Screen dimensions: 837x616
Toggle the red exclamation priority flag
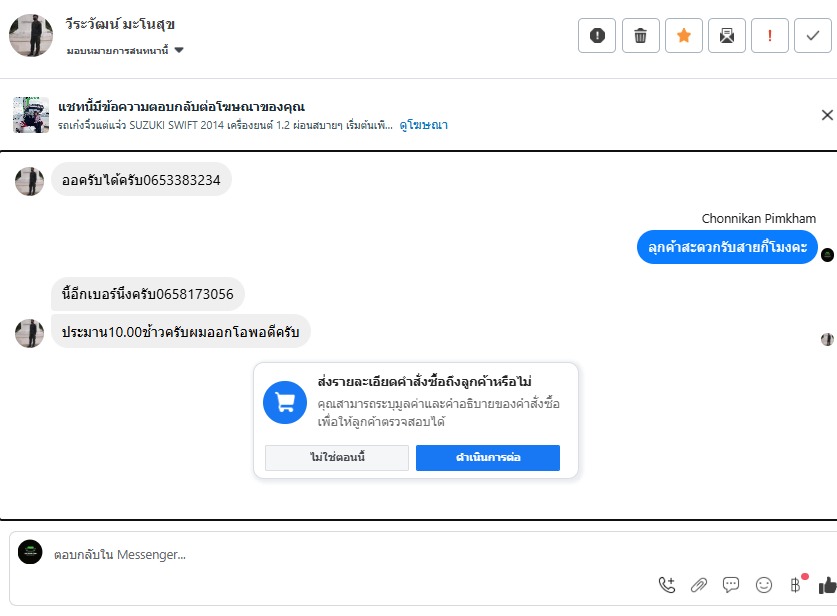coord(770,36)
